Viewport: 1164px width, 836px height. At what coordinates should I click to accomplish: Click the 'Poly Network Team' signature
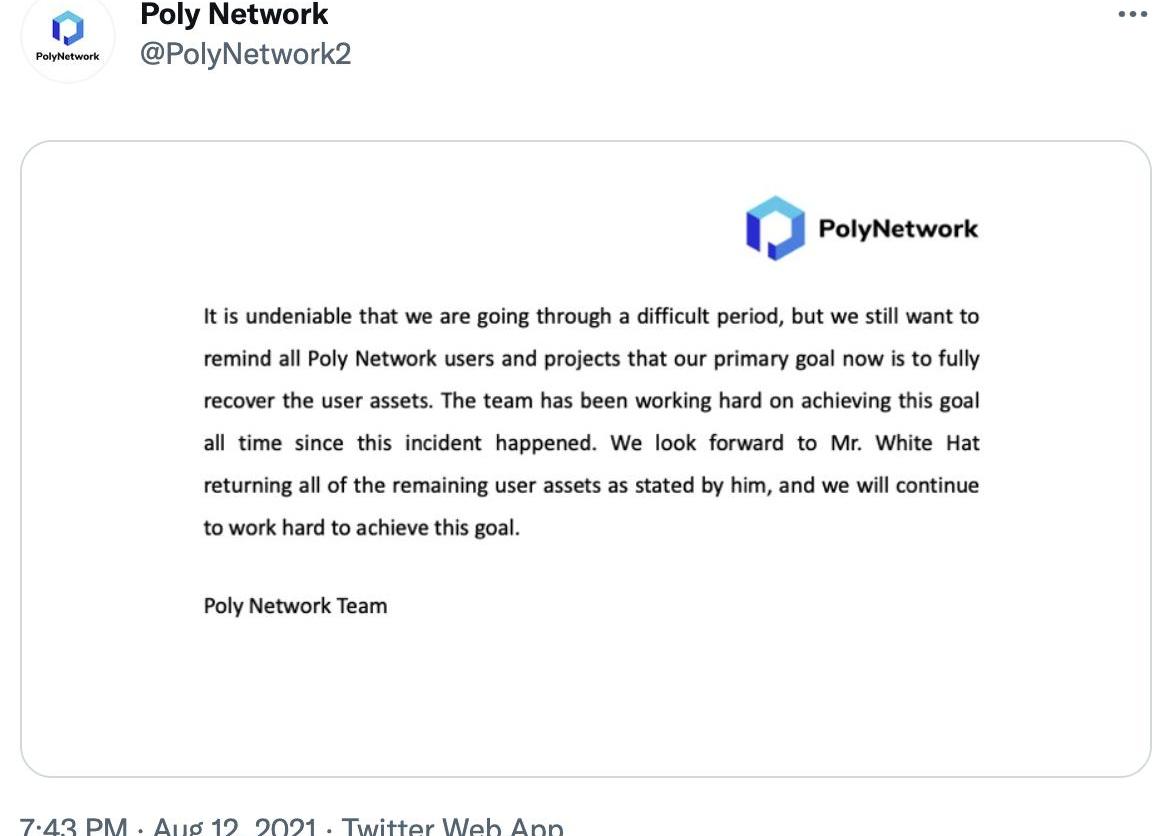tap(295, 606)
